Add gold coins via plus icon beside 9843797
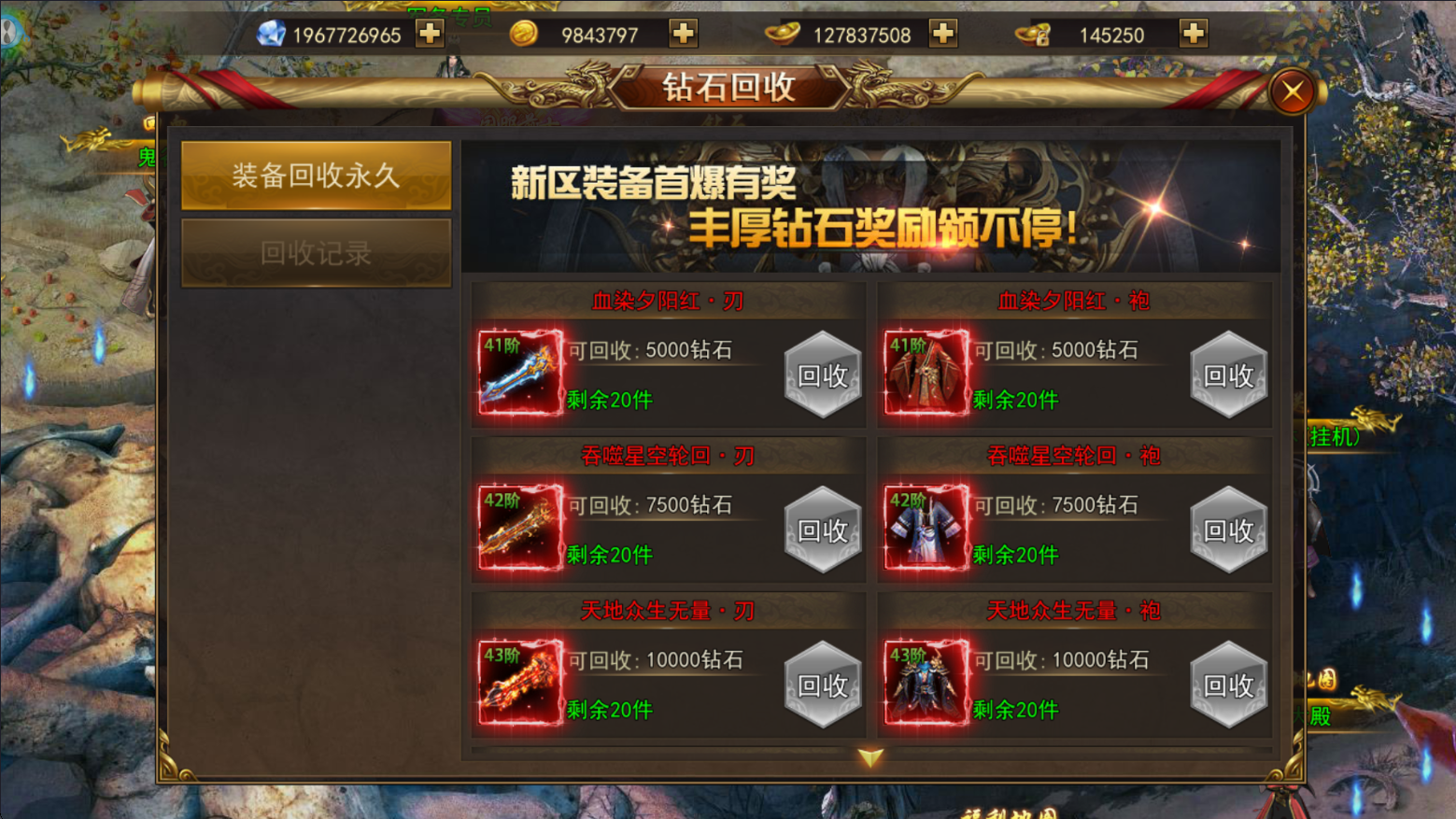The height and width of the screenshot is (819, 1456). pyautogui.click(x=684, y=34)
